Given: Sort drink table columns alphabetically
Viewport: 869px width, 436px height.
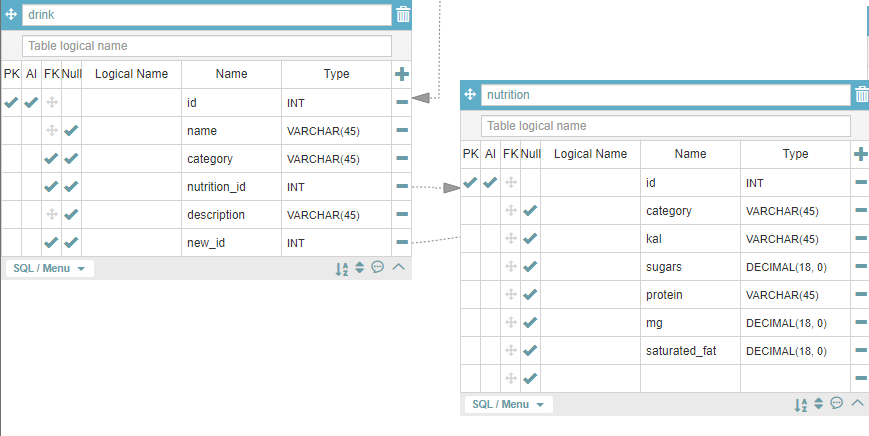Looking at the screenshot, I should 342,268.
